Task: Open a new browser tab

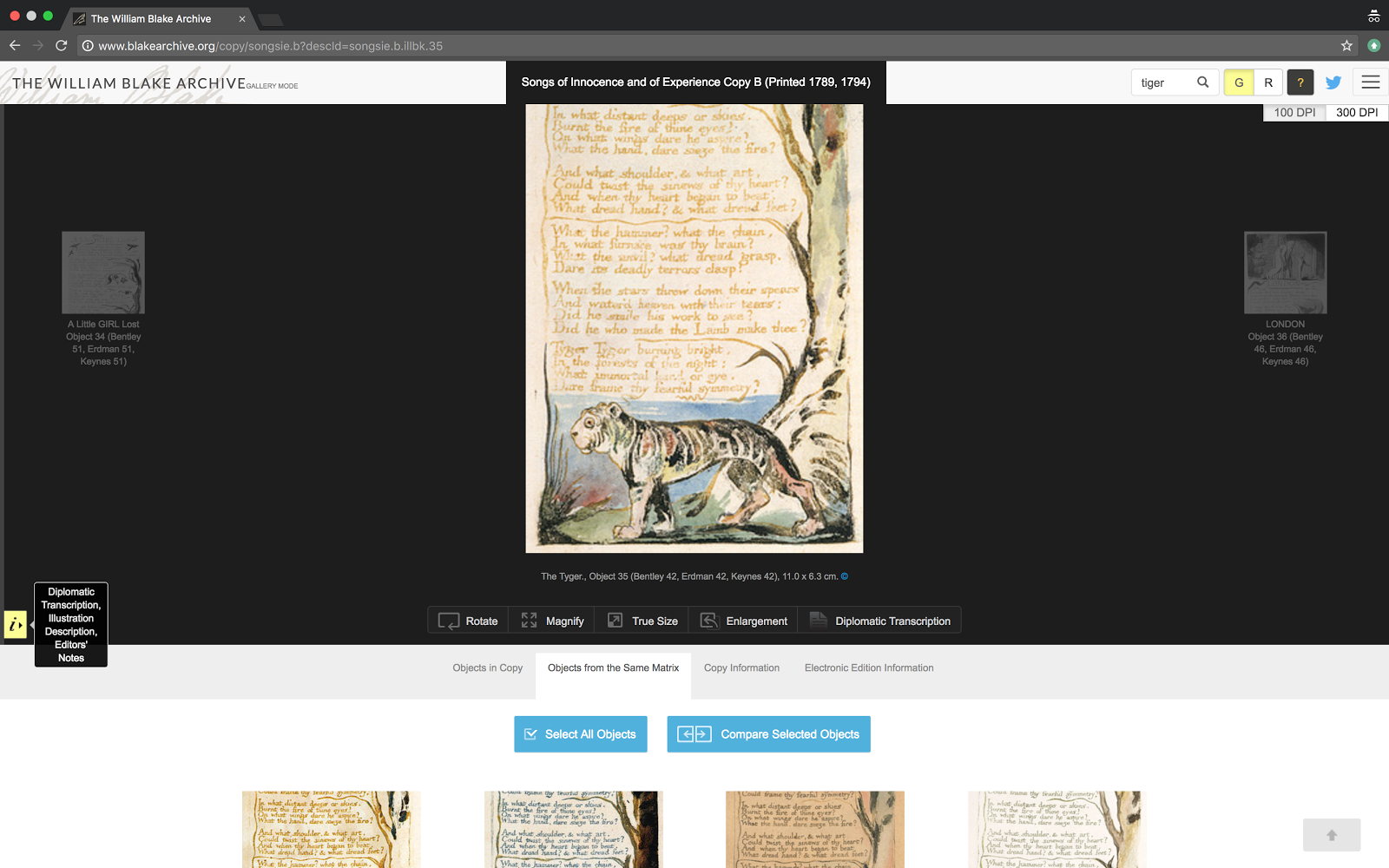Action: coord(271,19)
